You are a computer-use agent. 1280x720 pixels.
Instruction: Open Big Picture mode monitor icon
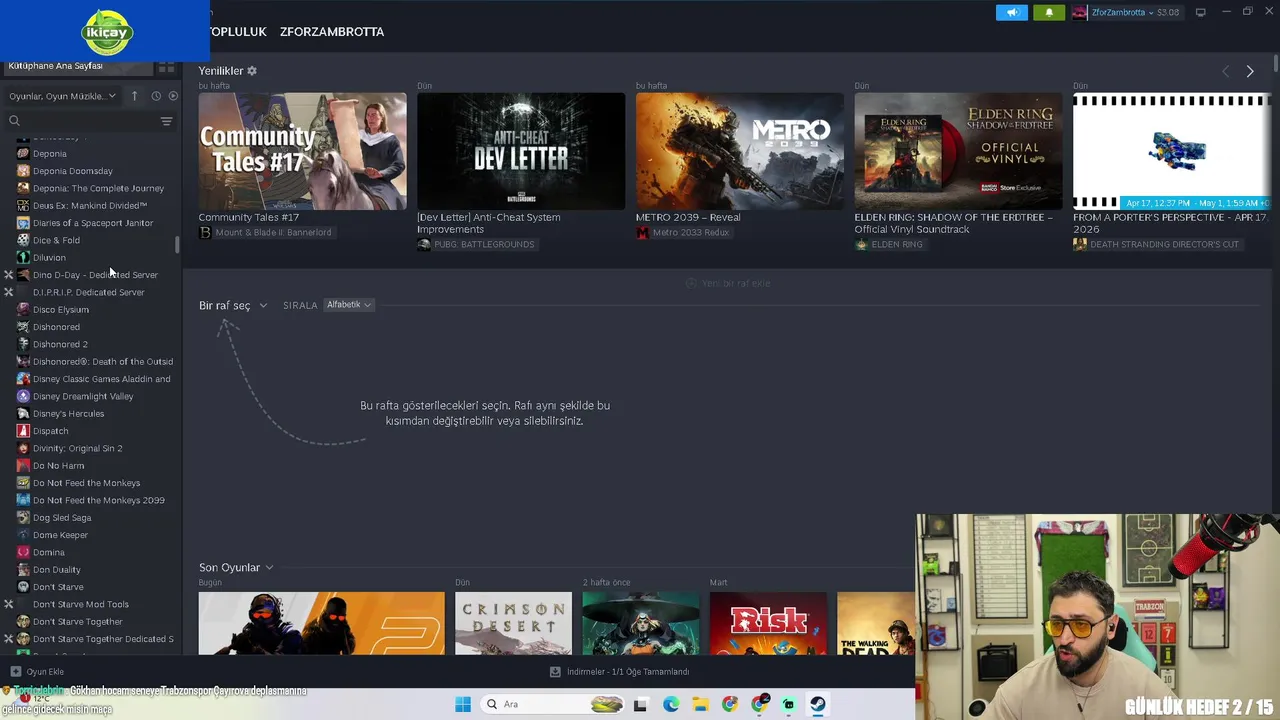(x=1200, y=12)
